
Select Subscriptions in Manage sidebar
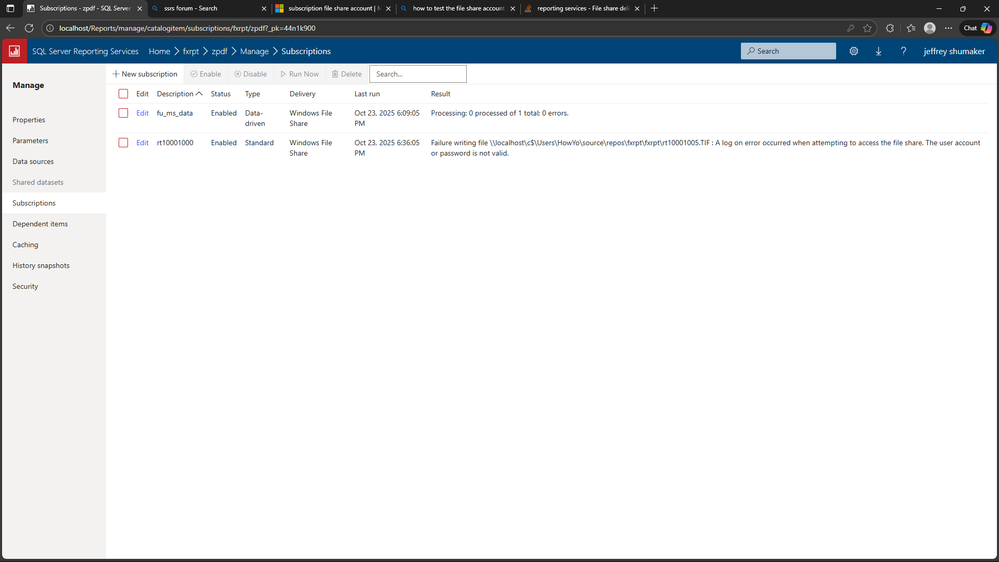(x=34, y=203)
